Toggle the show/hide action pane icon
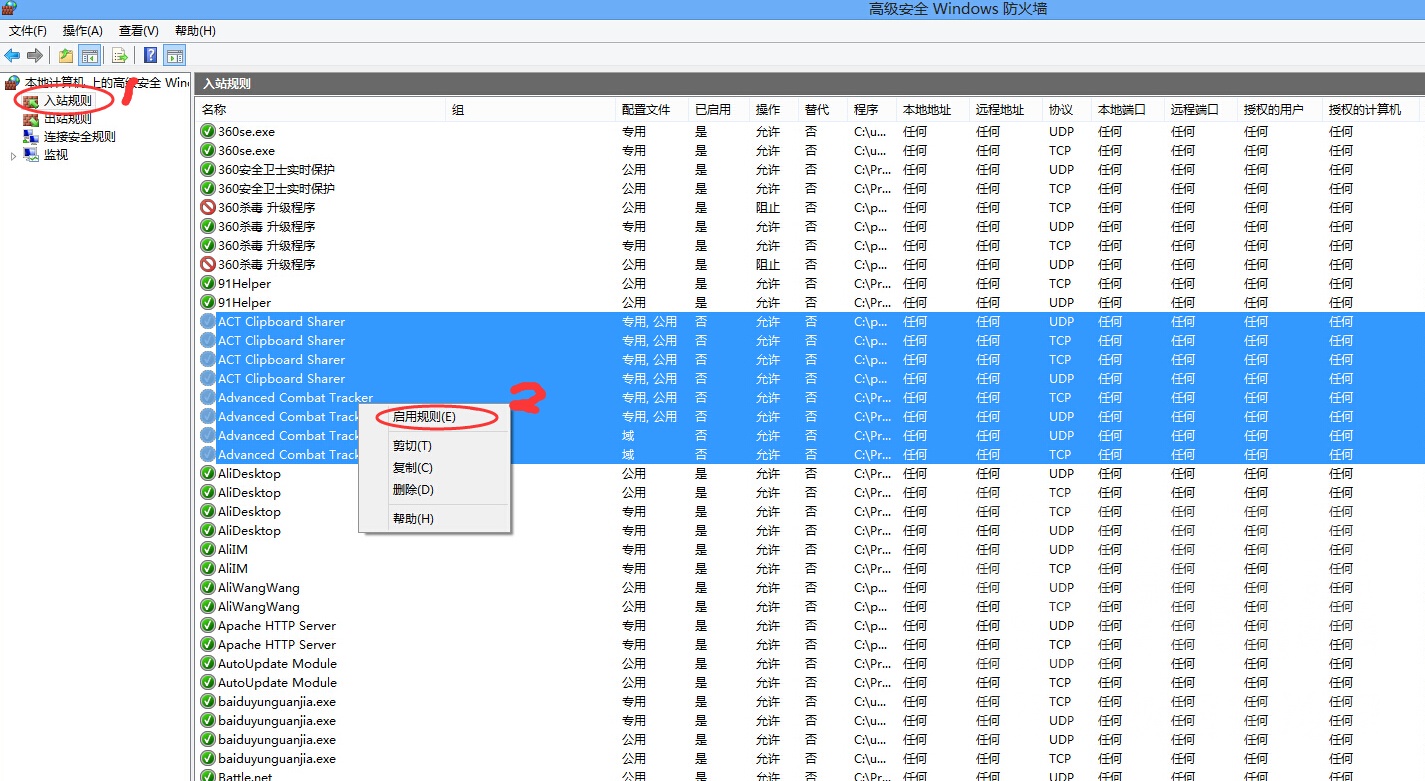Image resolution: width=1425 pixels, height=781 pixels. click(175, 55)
